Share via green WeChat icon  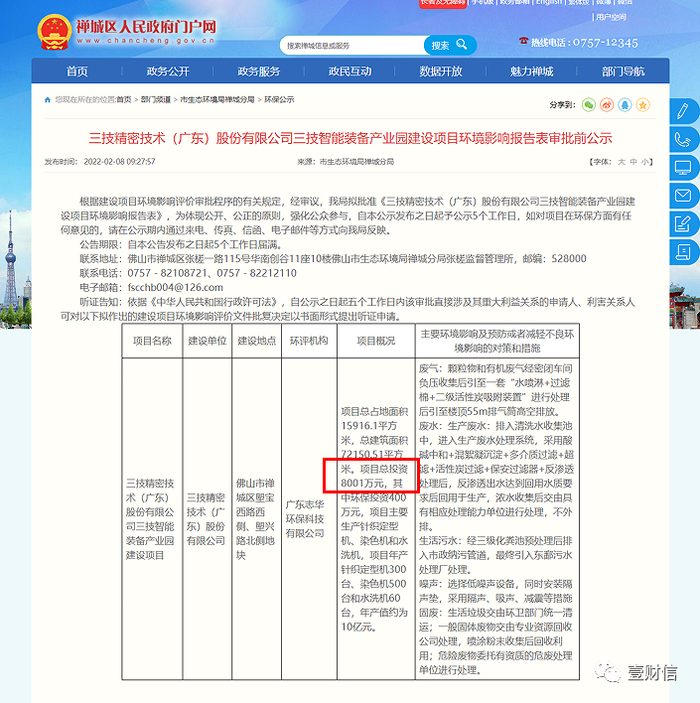[589, 105]
